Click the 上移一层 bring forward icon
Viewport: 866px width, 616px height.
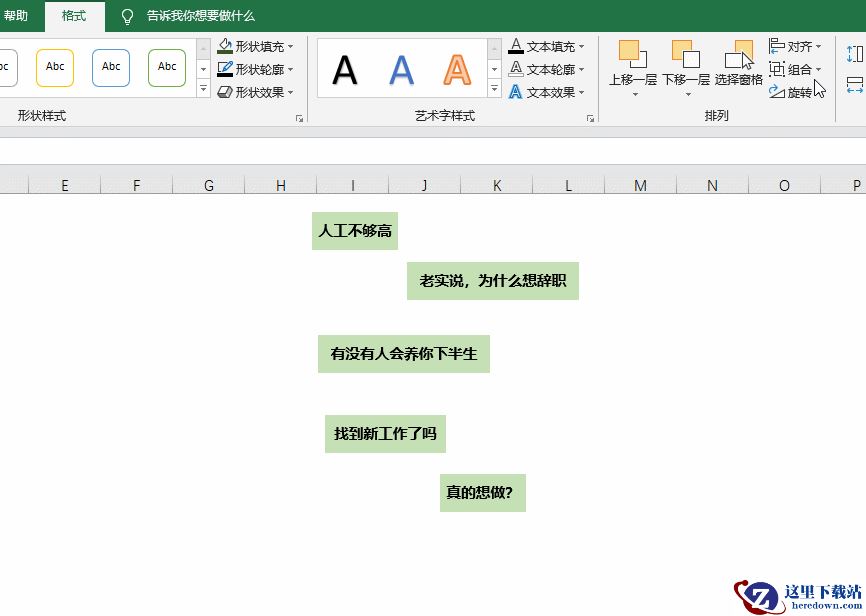632,54
